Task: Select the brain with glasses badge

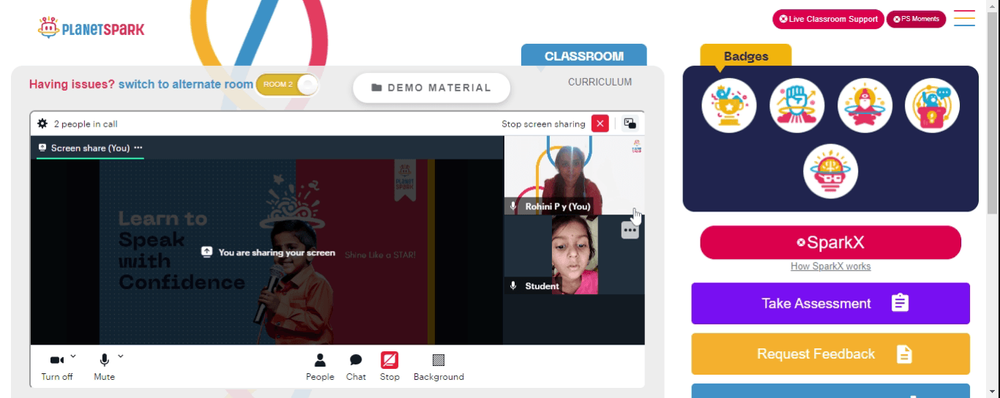Action: tap(830, 172)
